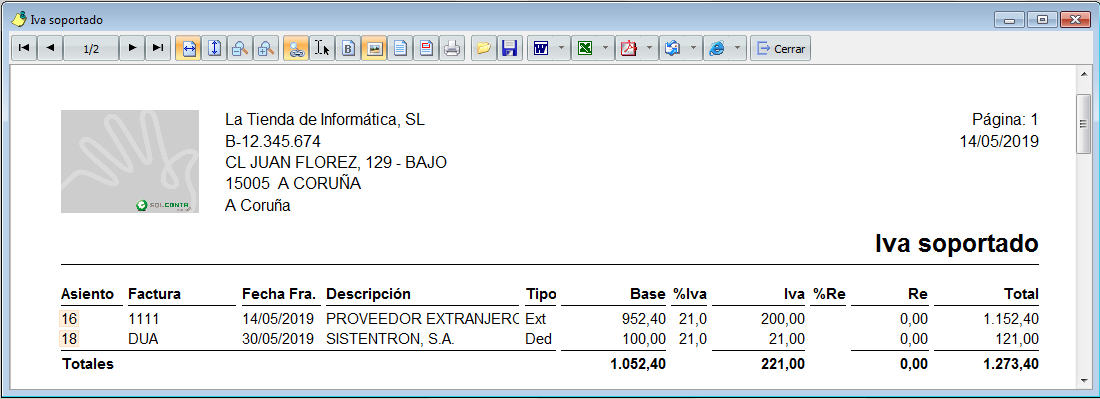Click the vertical scrollbar thumb
Image resolution: width=1100 pixels, height=399 pixels.
click(x=1084, y=123)
